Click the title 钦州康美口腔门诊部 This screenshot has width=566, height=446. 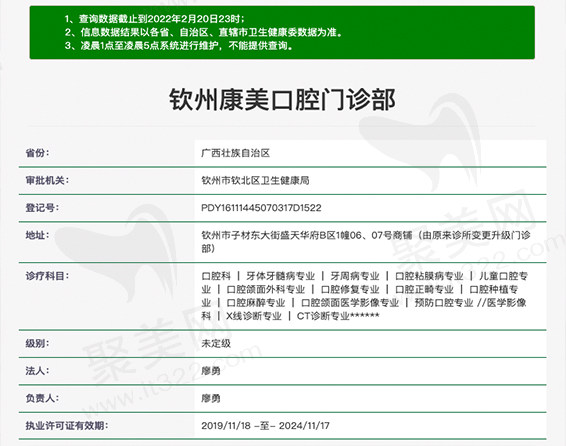tap(283, 100)
